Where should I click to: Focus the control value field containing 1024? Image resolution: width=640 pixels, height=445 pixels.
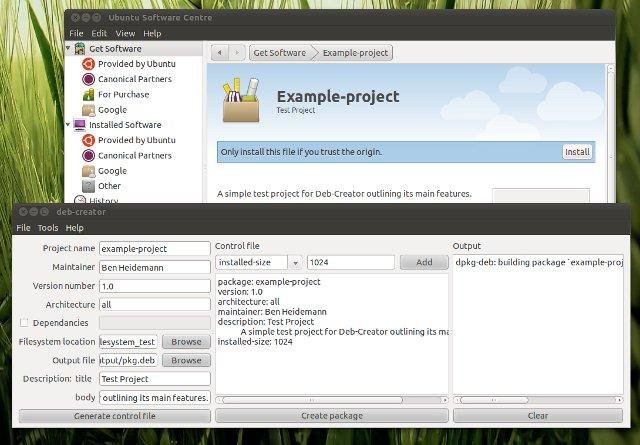(x=351, y=263)
